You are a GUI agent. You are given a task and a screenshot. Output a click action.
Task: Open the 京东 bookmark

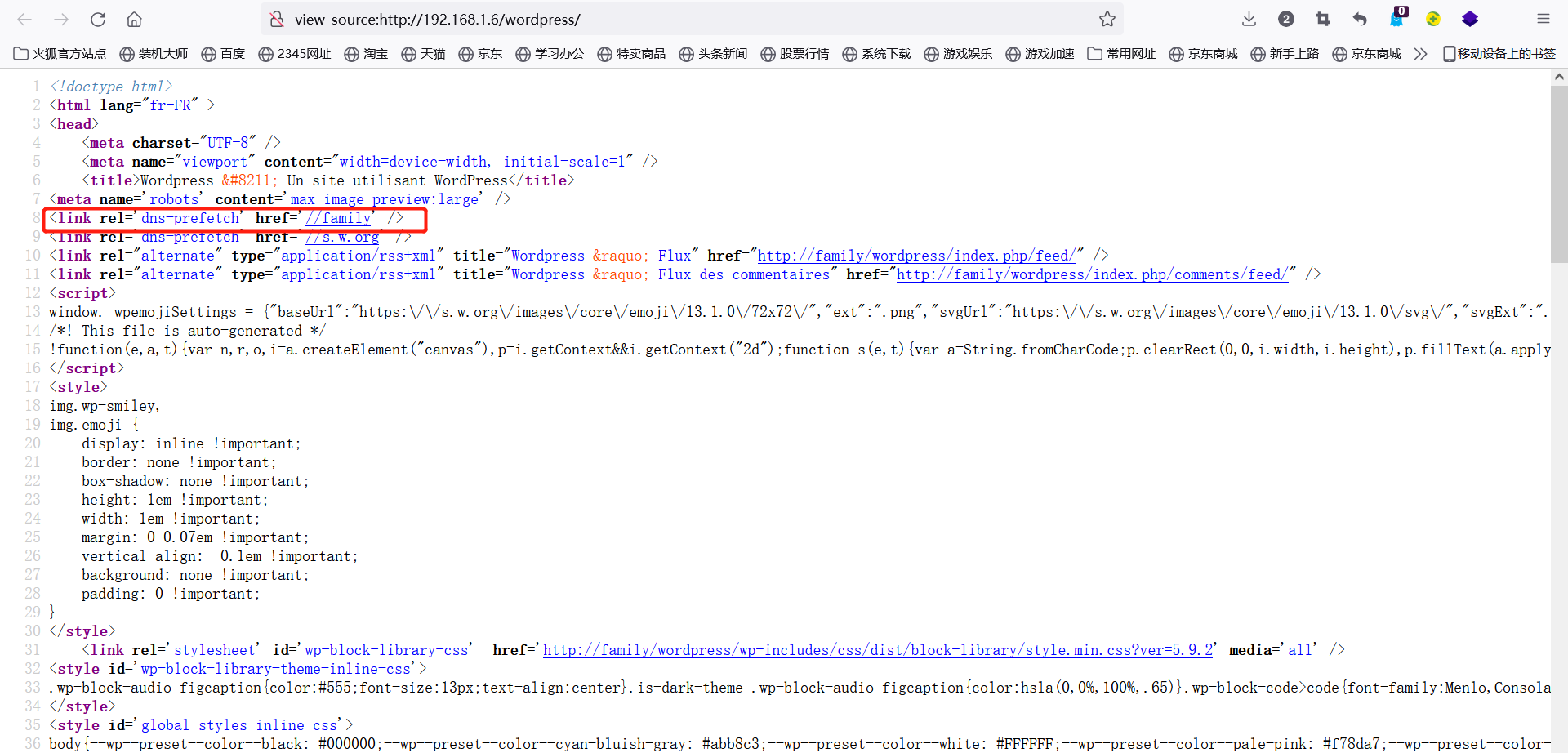(x=480, y=54)
